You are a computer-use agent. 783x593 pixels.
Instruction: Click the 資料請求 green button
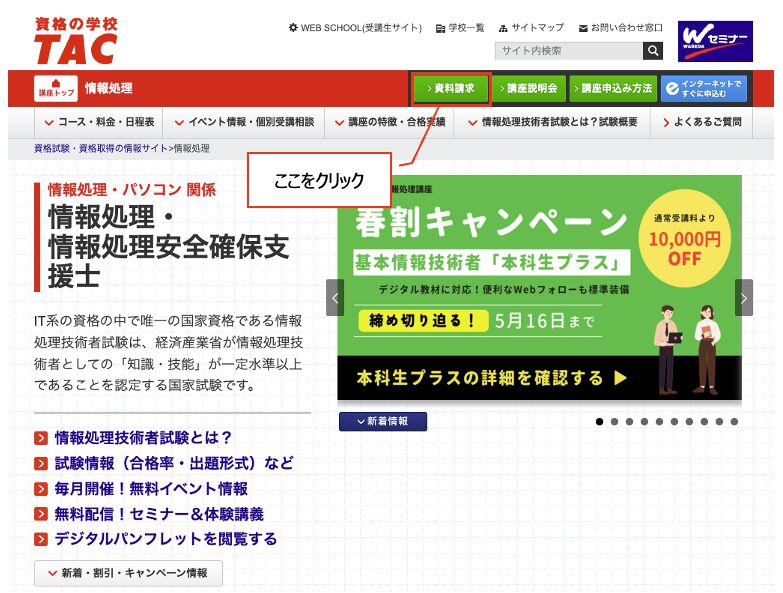451,88
